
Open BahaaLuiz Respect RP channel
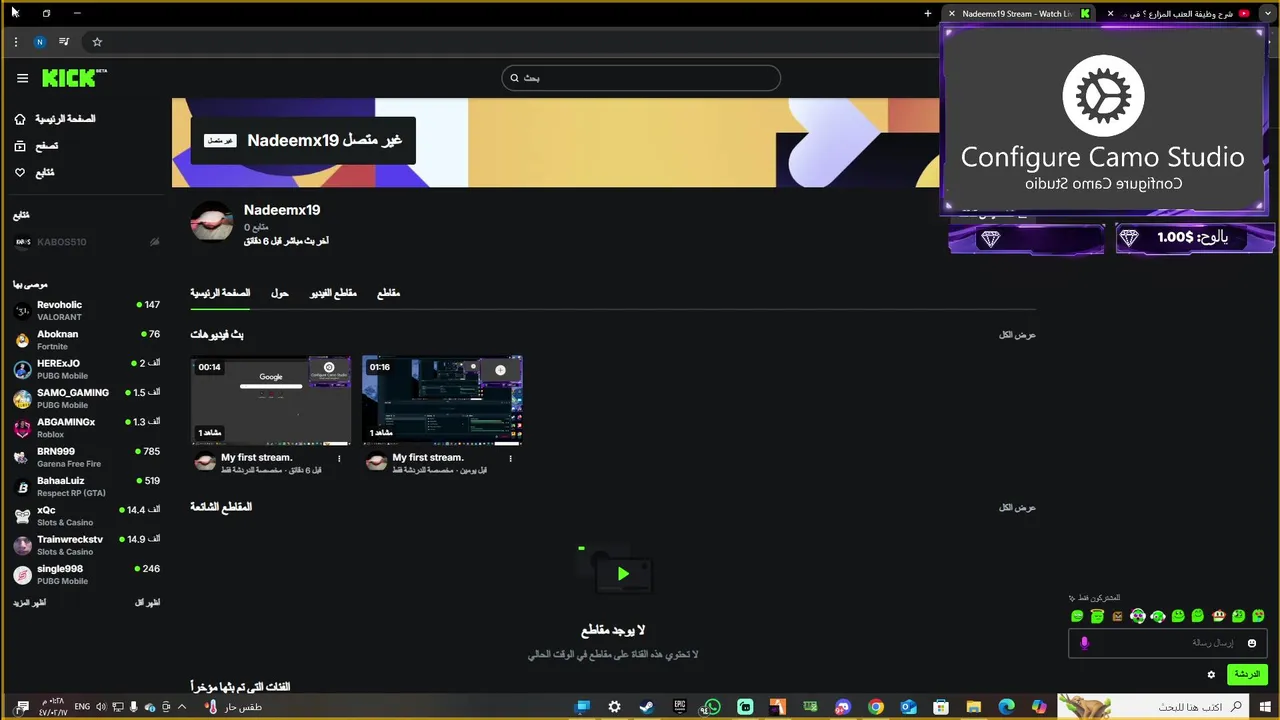pyautogui.click(x=86, y=486)
